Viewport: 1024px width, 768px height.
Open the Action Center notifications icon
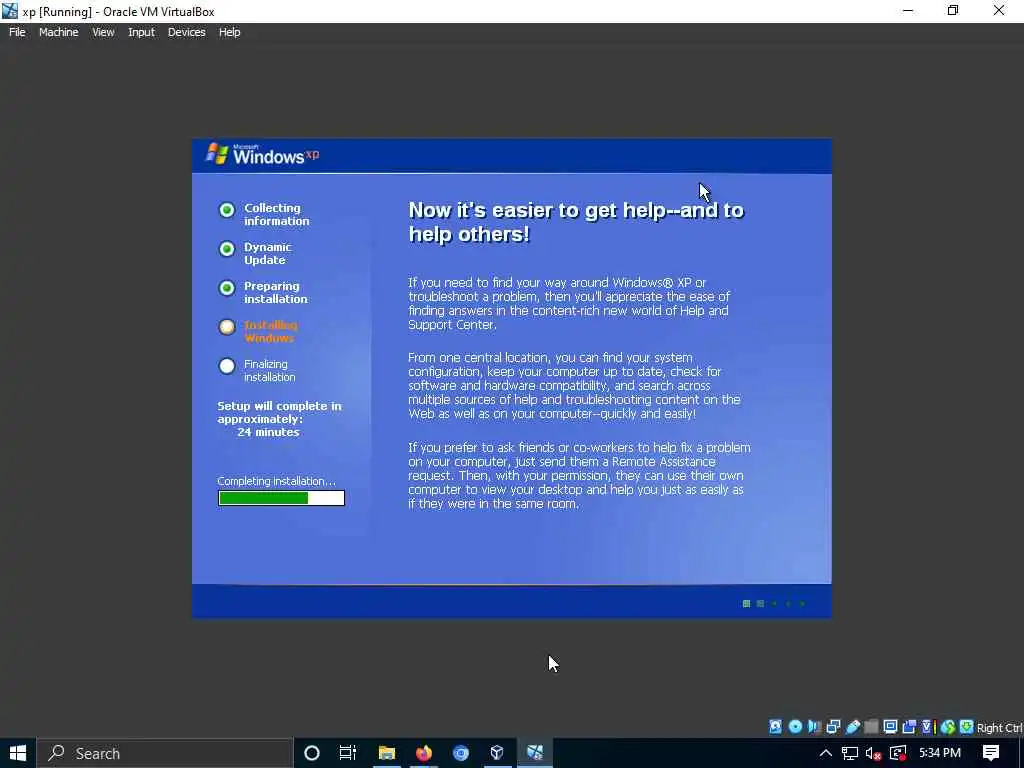pos(991,753)
